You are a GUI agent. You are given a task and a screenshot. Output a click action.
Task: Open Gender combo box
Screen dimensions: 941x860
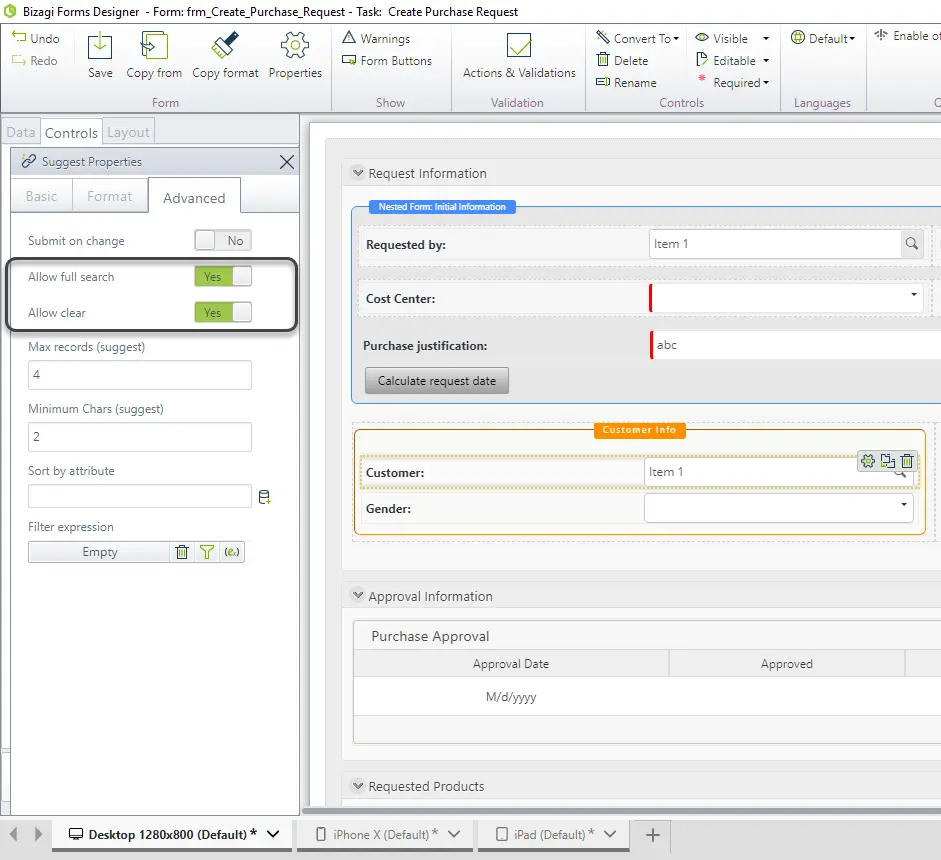(778, 508)
